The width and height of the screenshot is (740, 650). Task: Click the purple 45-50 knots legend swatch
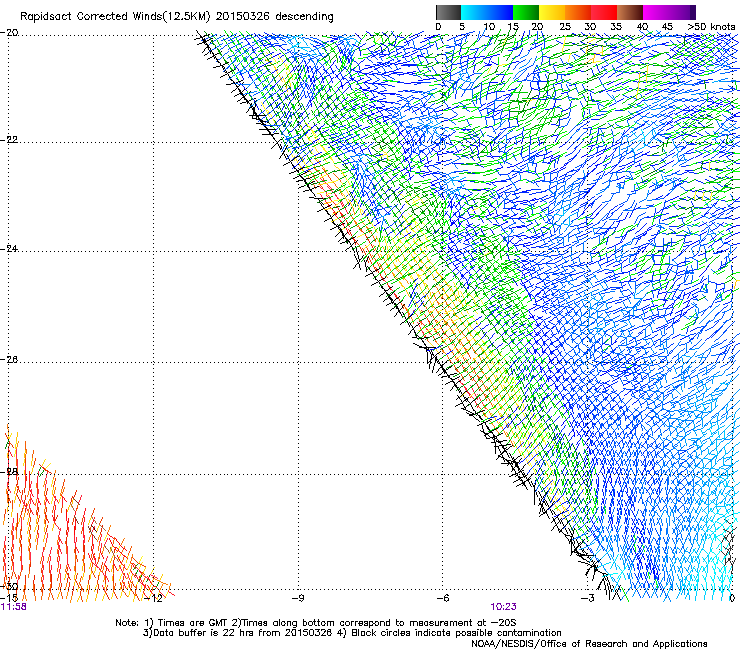tap(682, 12)
